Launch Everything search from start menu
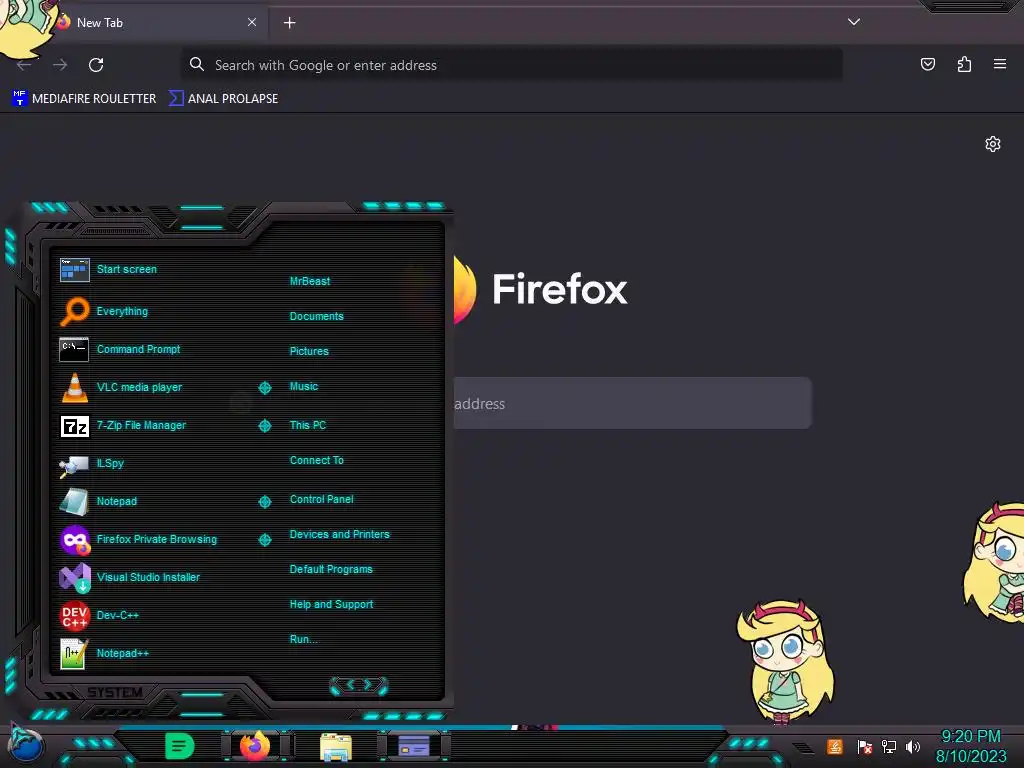Viewport: 1024px width, 768px height. [x=122, y=311]
